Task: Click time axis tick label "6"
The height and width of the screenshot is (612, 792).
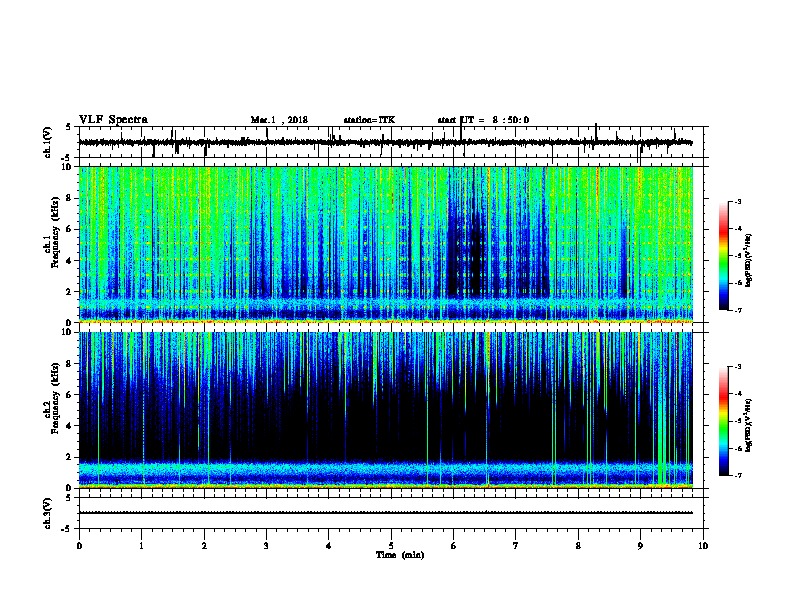Action: 453,546
